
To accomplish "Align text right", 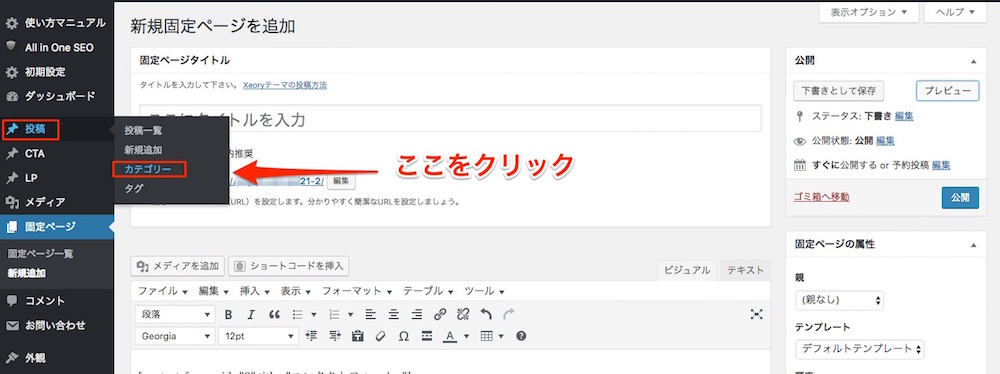I will (416, 314).
